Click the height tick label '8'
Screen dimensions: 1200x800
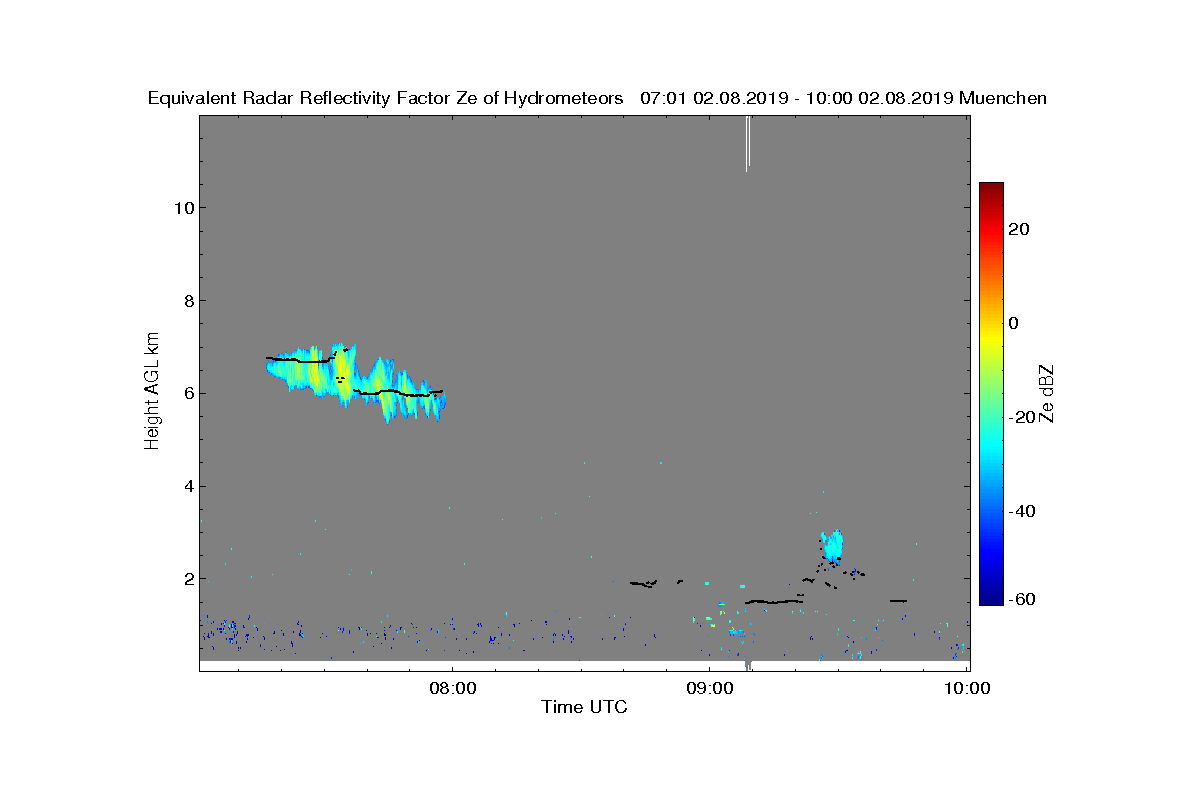[188, 301]
